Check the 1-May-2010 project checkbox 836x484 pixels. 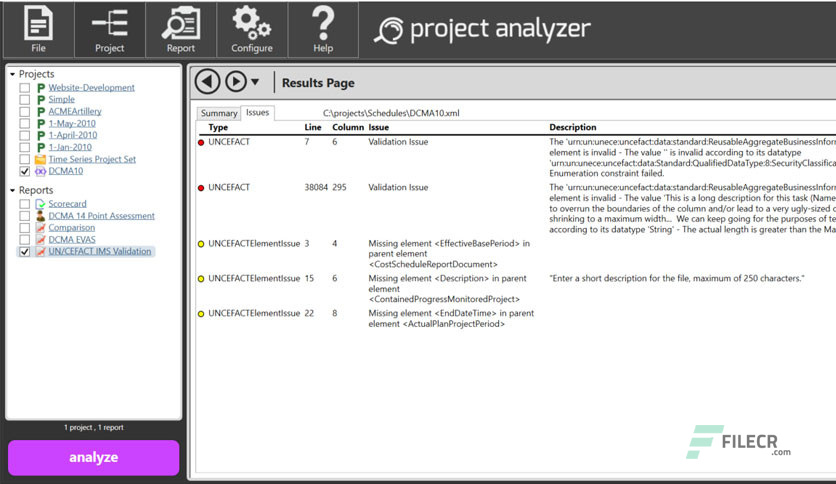(x=25, y=124)
